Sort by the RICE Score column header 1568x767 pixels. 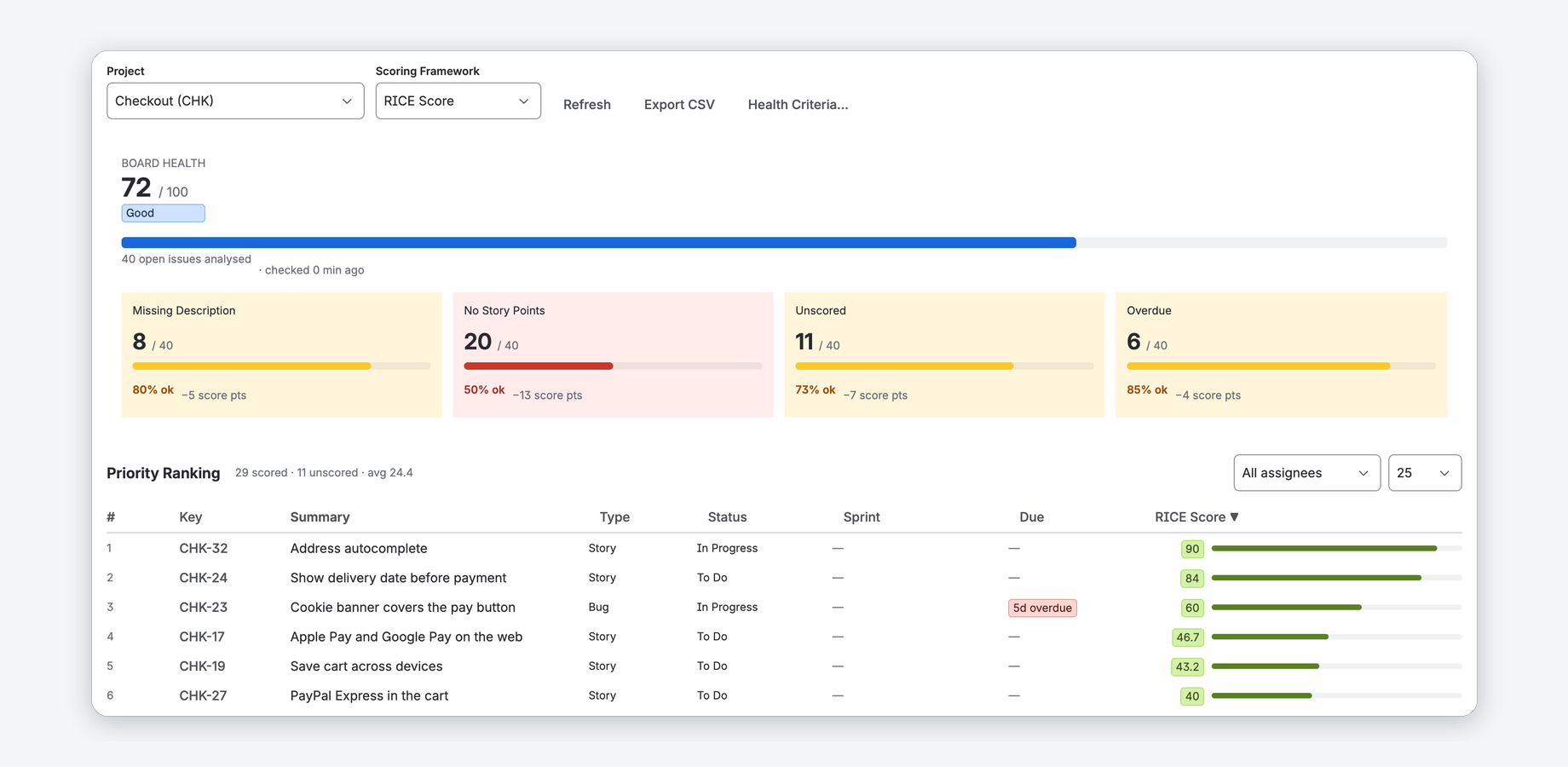coord(1196,517)
